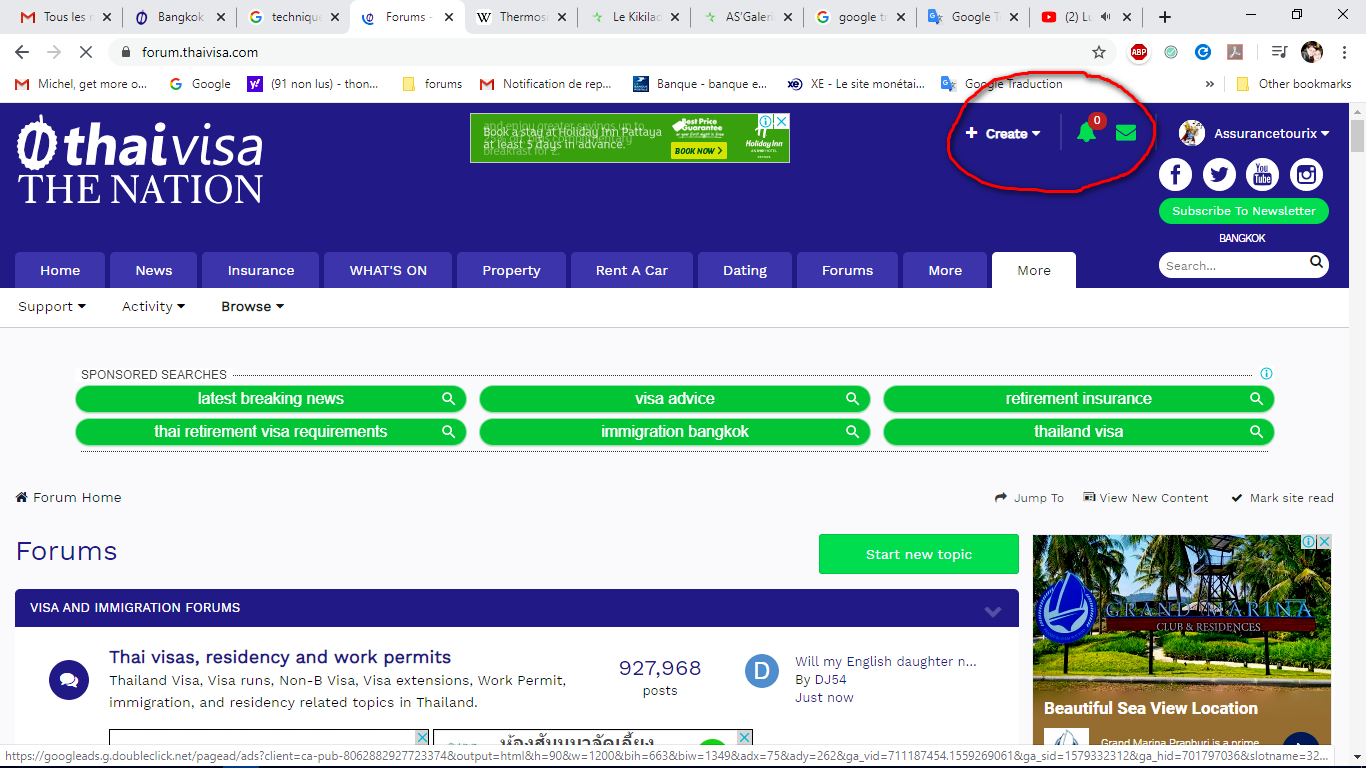The height and width of the screenshot is (768, 1366).
Task: Visit the Thaivisa Facebook page icon
Action: (x=1175, y=175)
